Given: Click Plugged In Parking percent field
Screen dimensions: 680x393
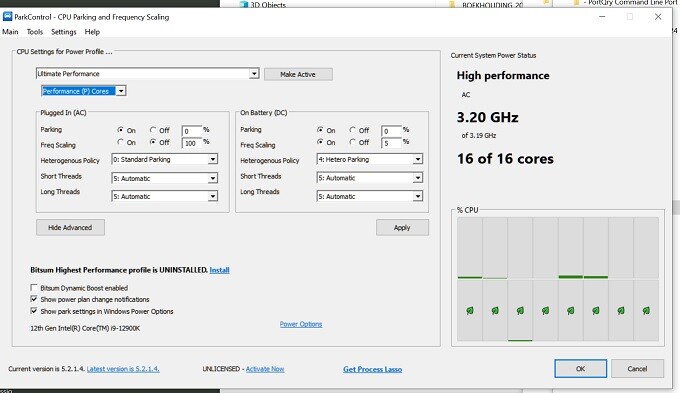Looking at the screenshot, I should tap(192, 131).
